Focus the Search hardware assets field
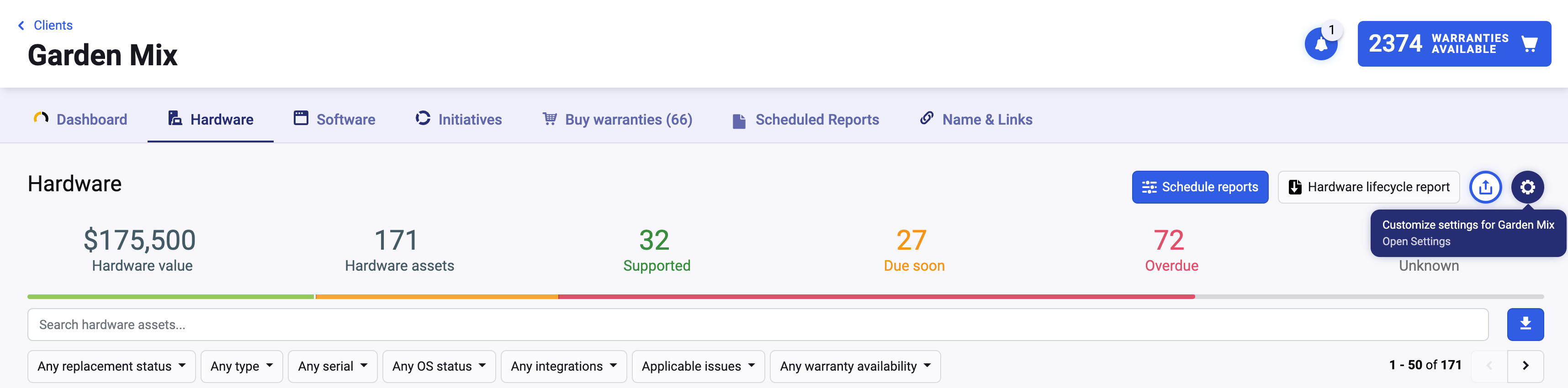 [758, 324]
